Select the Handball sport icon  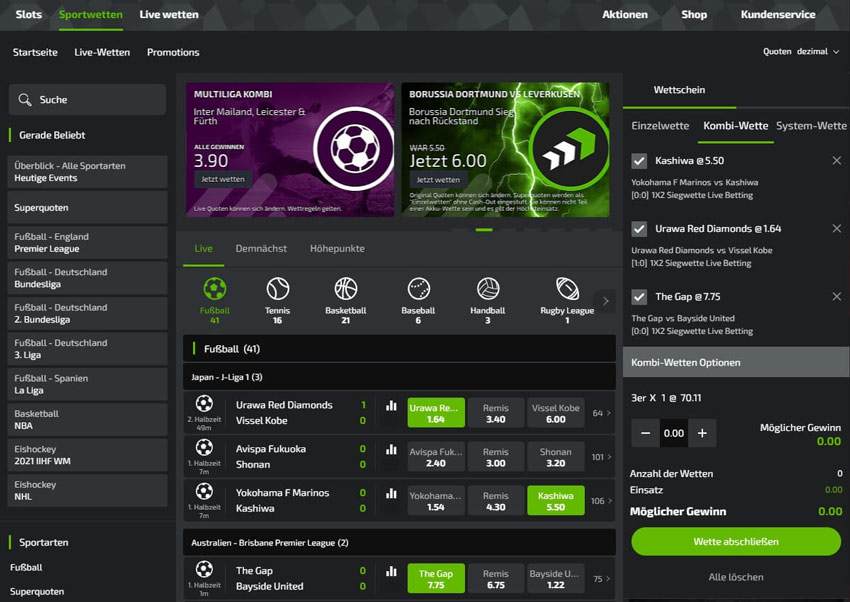click(488, 289)
